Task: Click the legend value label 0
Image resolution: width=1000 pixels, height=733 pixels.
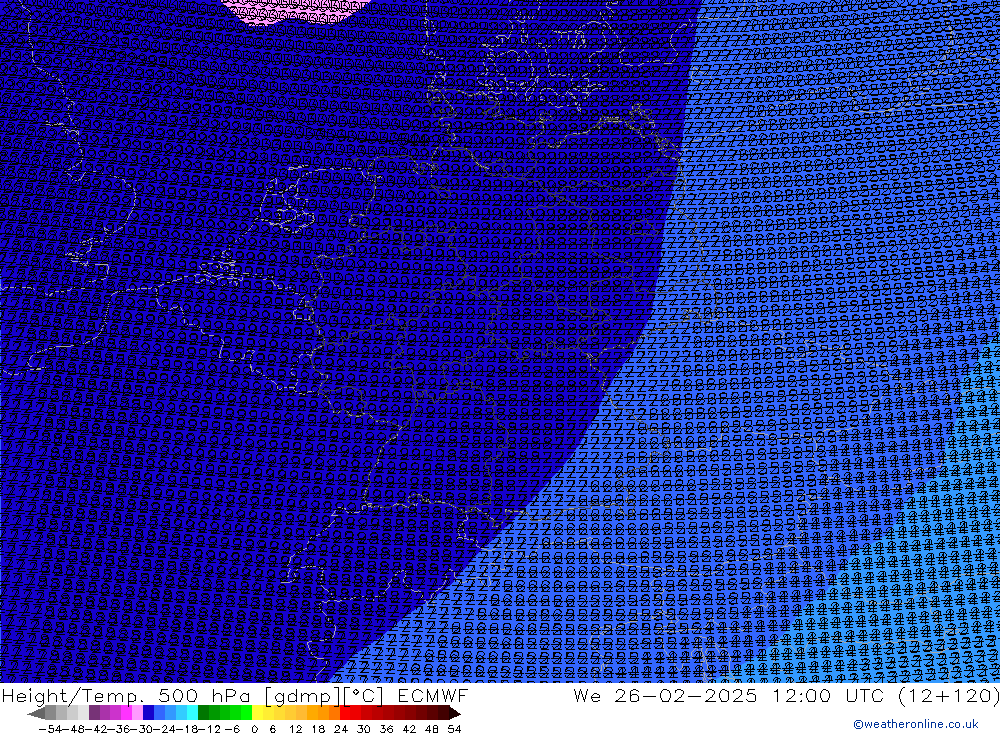Action: coord(254,729)
